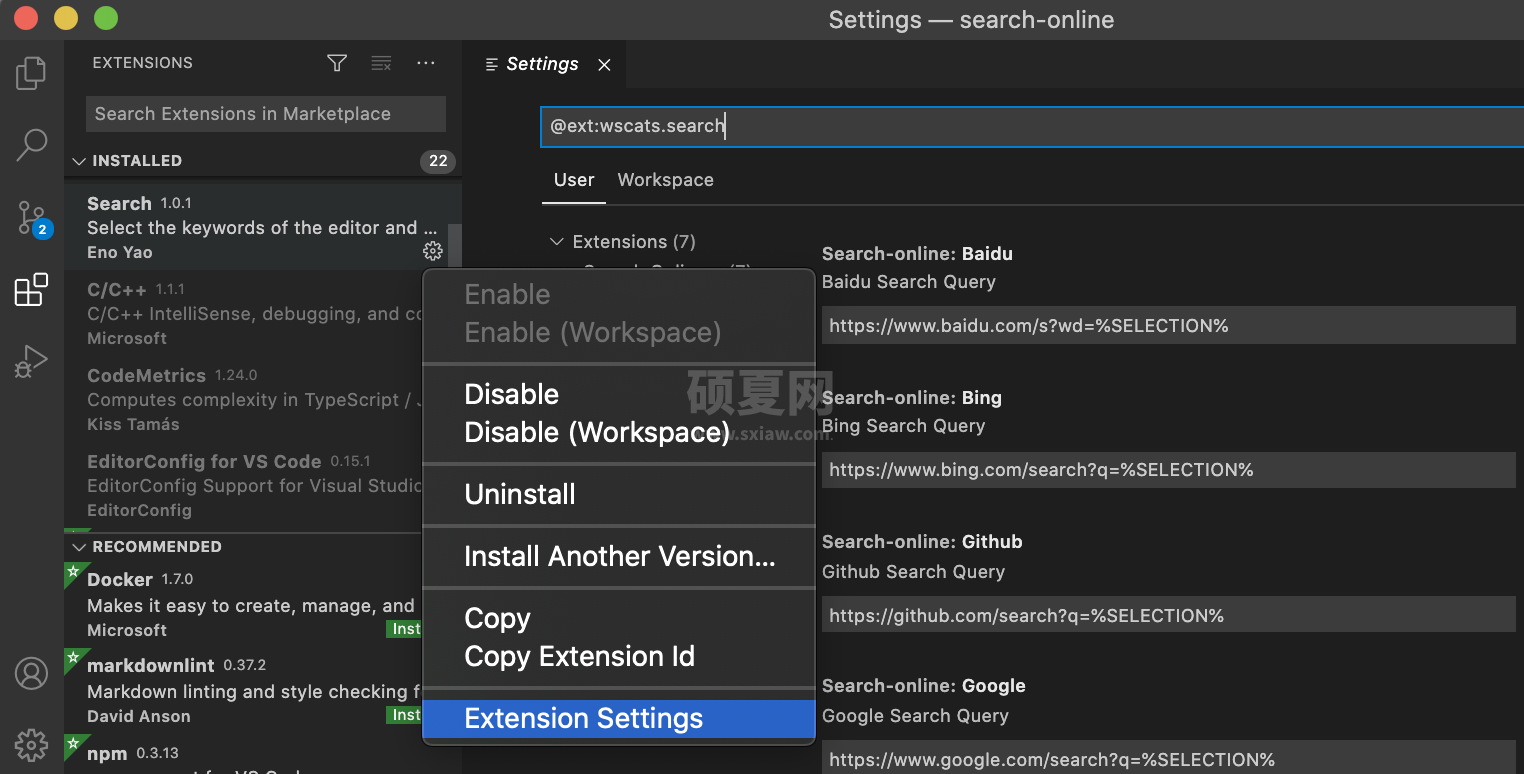Collapse the Extensions (7) settings group

(557, 242)
